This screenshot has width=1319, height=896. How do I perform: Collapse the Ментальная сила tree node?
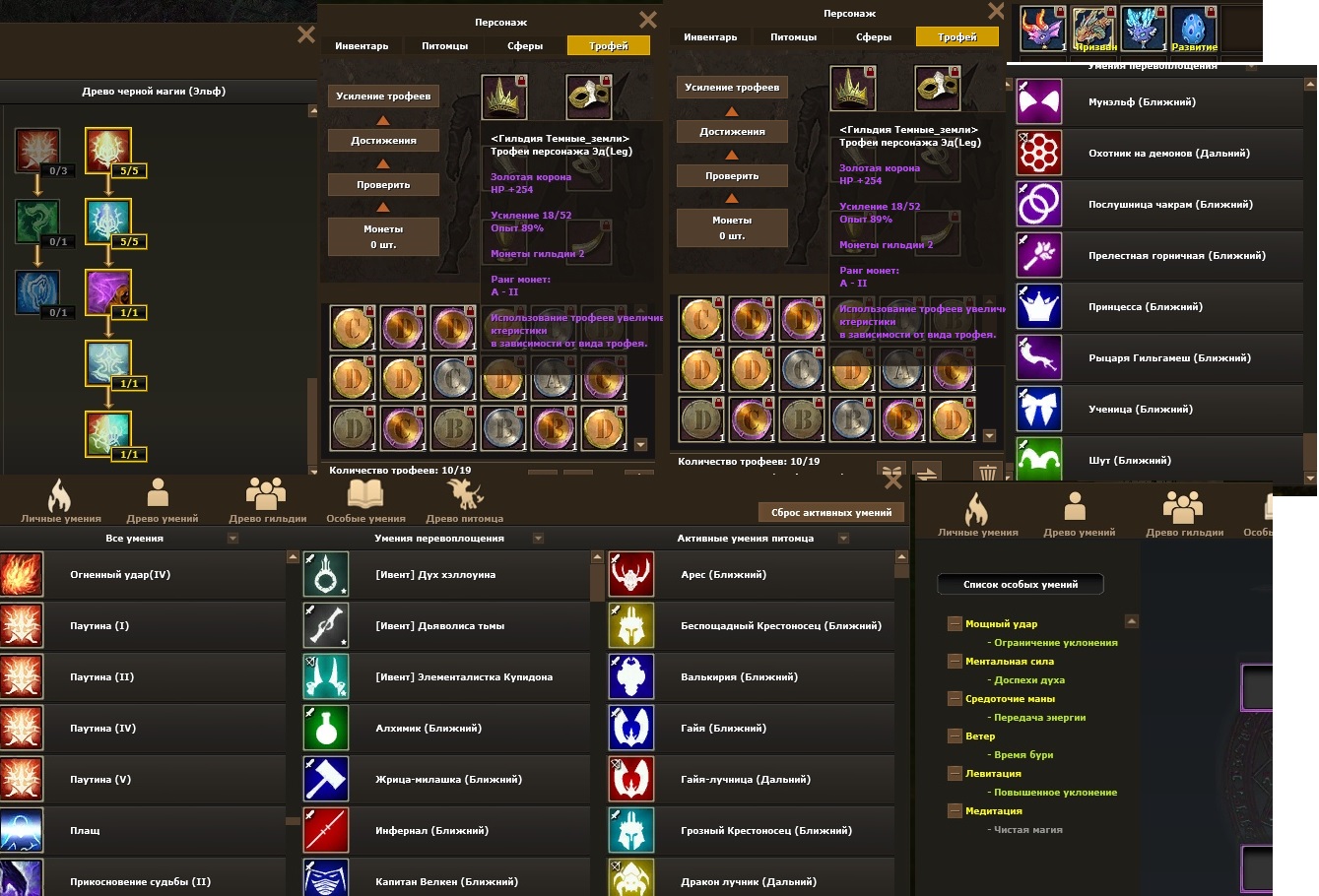coord(955,662)
